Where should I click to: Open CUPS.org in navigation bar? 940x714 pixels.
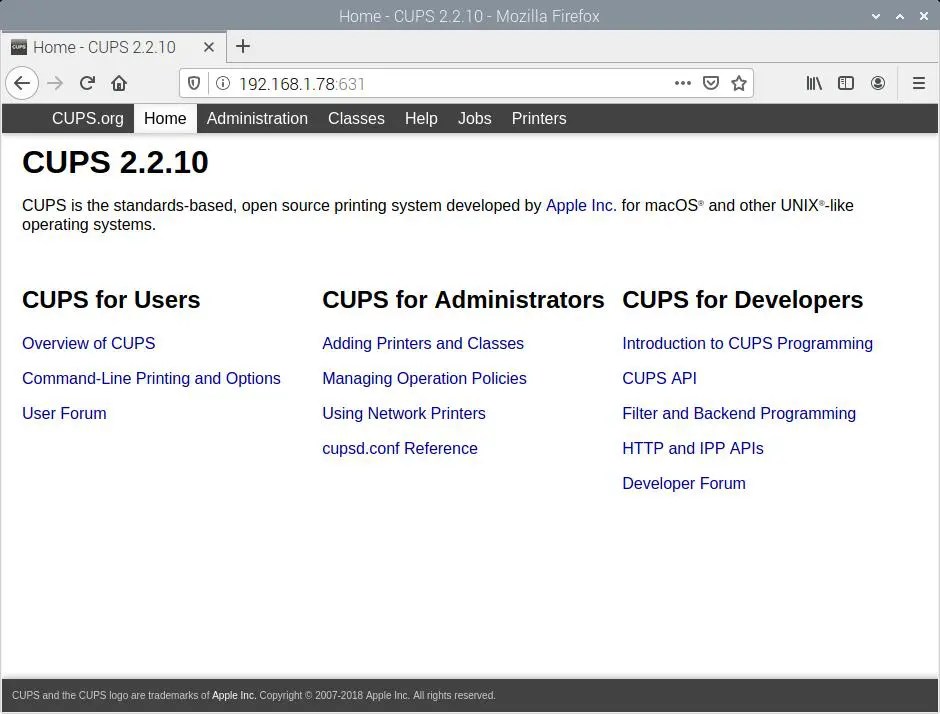click(x=88, y=118)
